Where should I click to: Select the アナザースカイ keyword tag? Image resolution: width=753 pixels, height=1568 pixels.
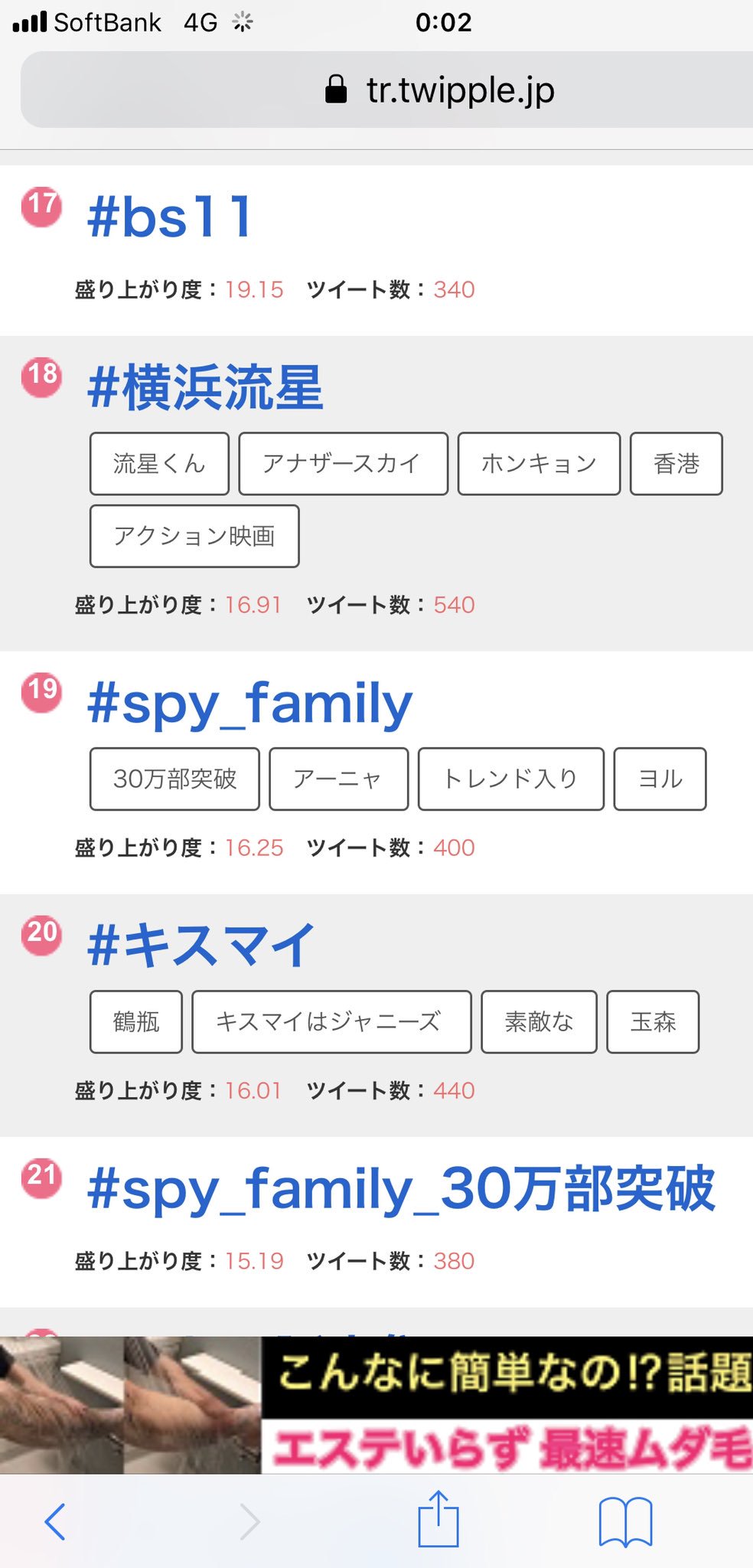click(x=344, y=463)
